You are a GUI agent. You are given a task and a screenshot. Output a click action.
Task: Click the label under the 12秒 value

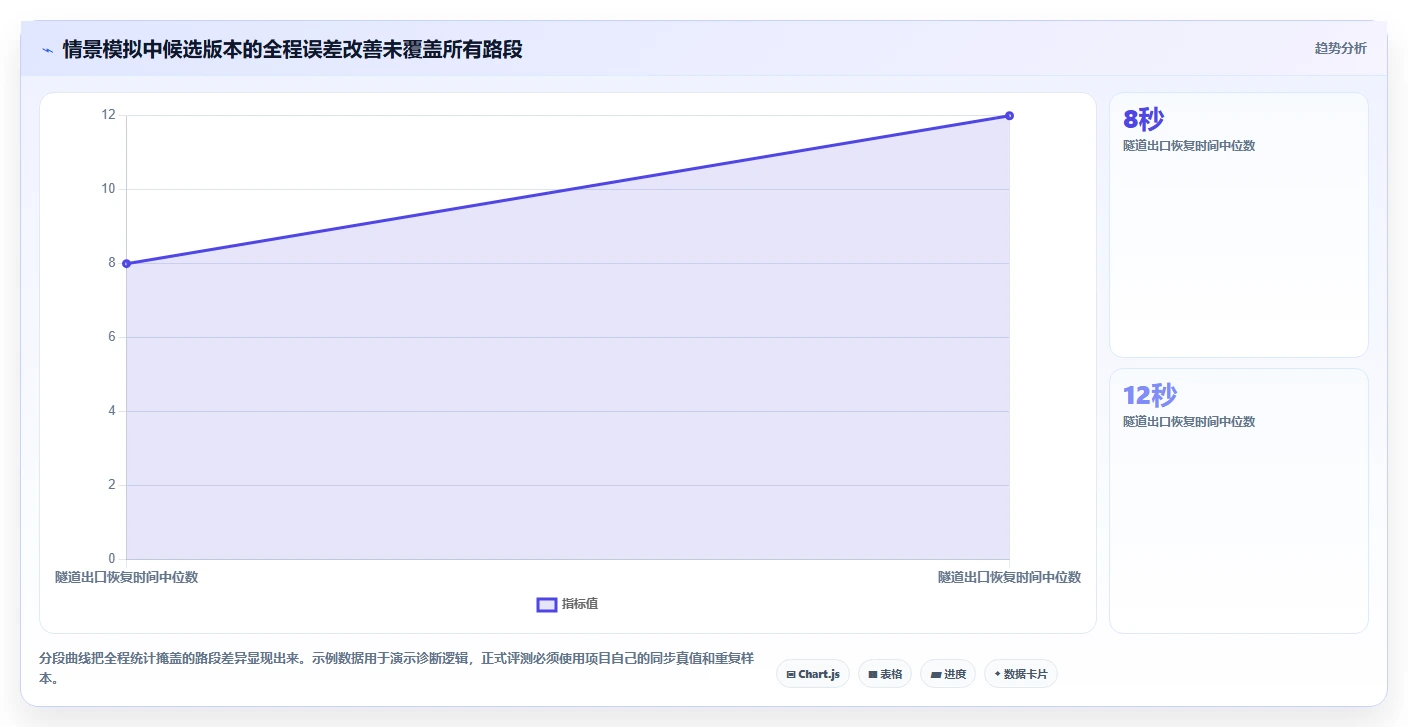(1189, 422)
